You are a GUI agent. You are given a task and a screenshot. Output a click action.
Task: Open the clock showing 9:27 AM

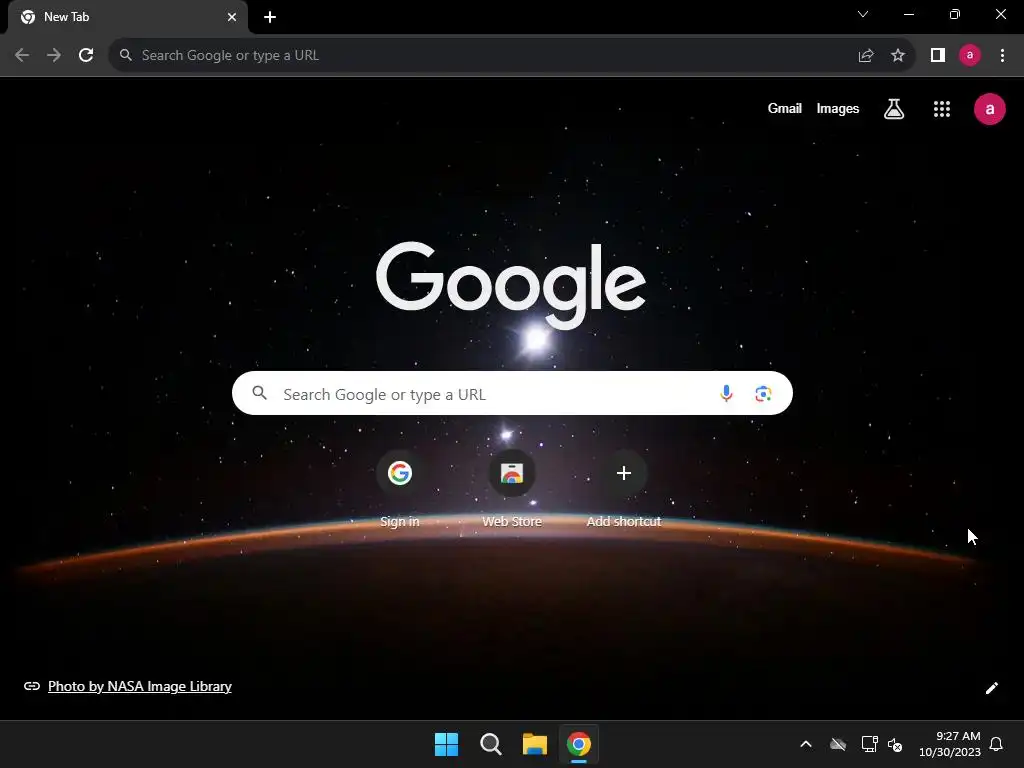(x=950, y=744)
